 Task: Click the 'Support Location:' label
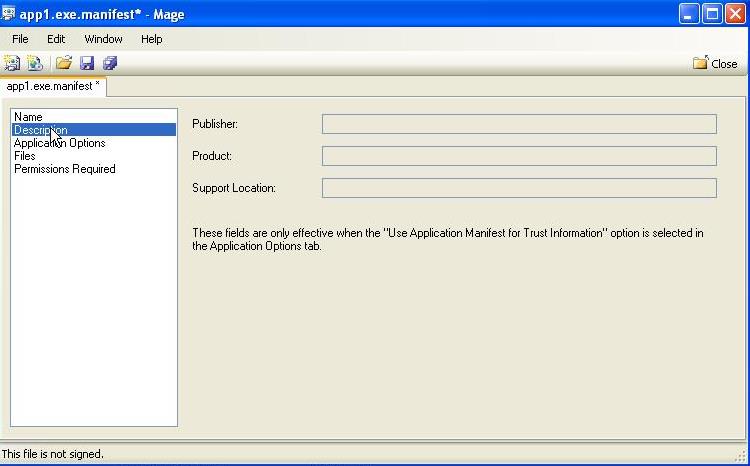234,188
